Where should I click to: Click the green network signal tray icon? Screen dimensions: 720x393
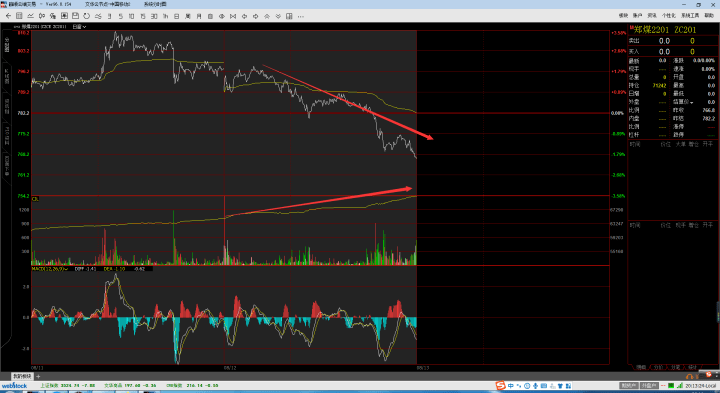pos(680,386)
